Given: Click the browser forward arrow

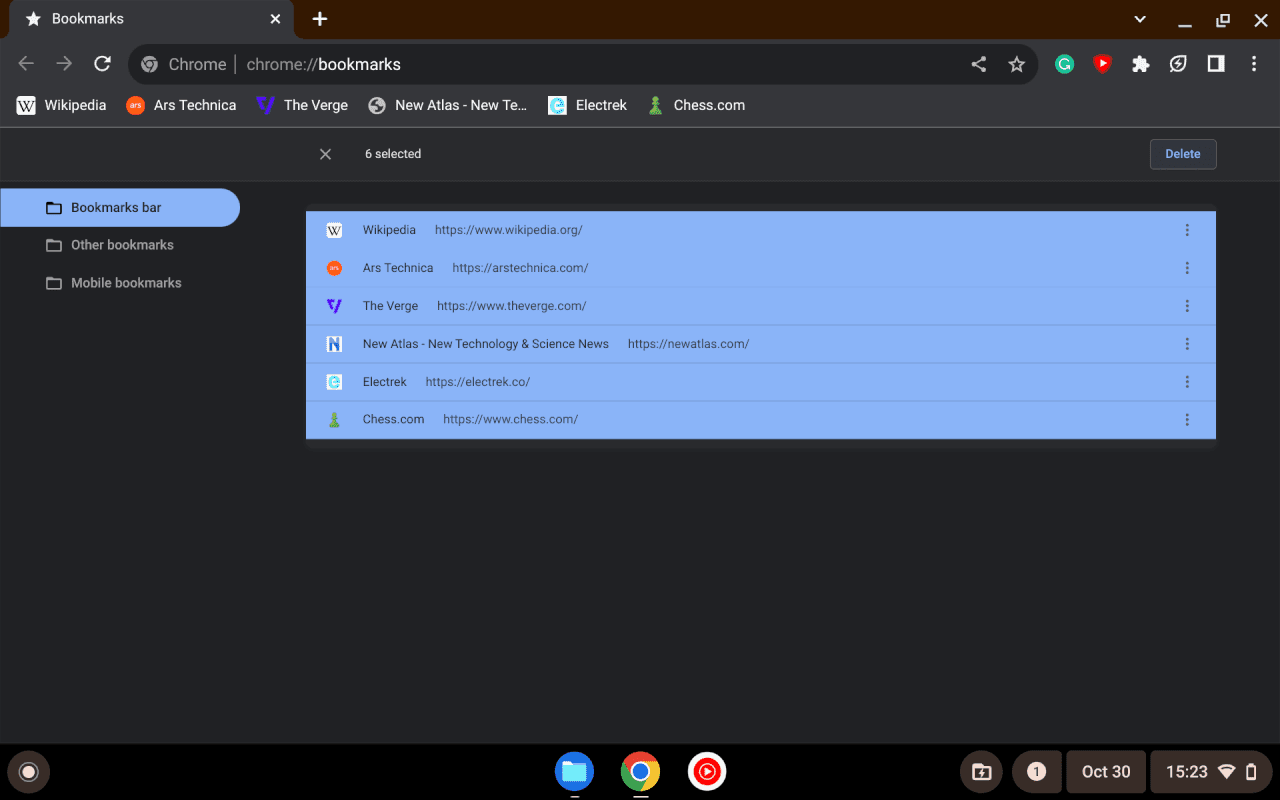Looking at the screenshot, I should (x=64, y=64).
